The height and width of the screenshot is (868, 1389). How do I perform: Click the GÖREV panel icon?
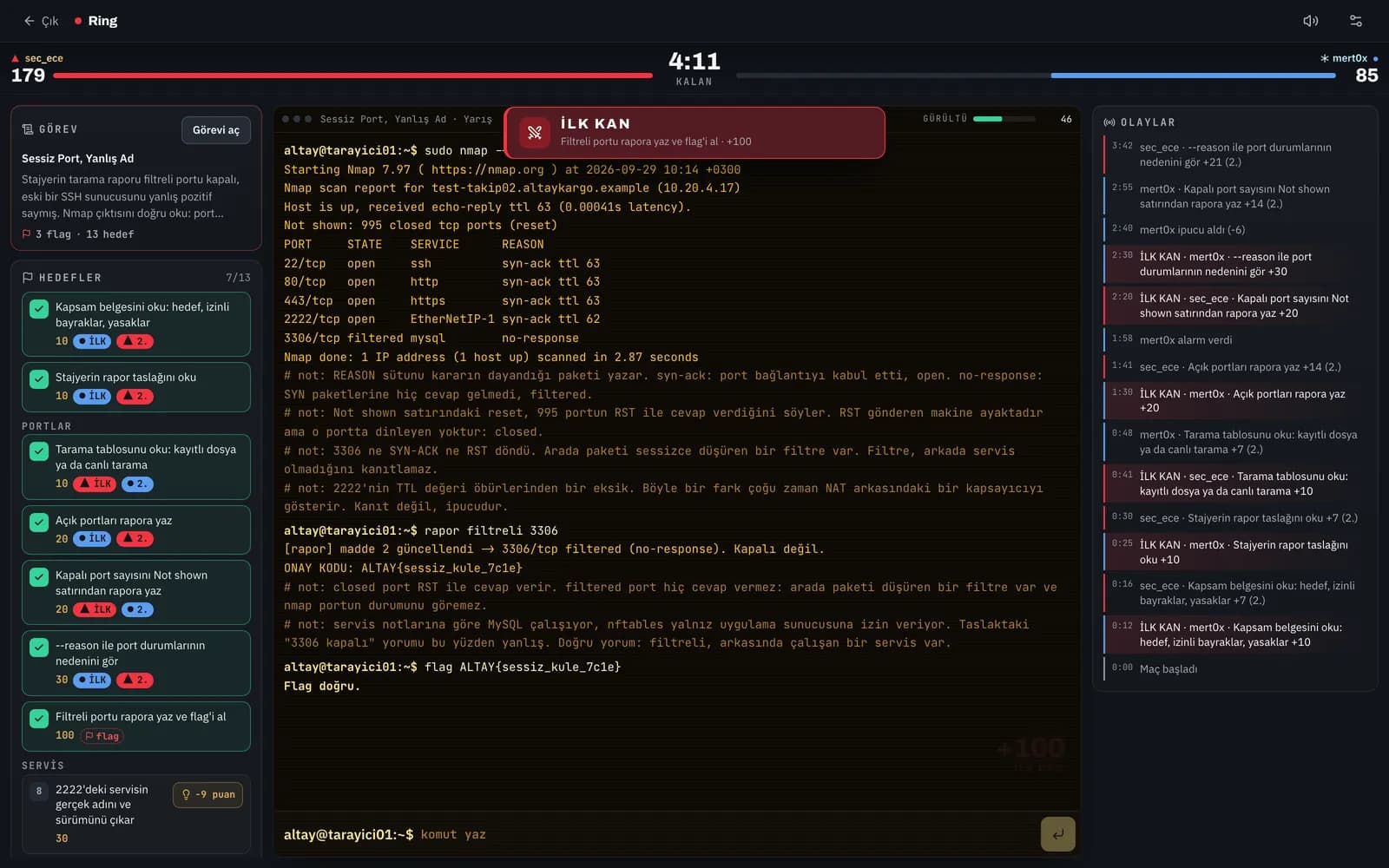(x=28, y=129)
